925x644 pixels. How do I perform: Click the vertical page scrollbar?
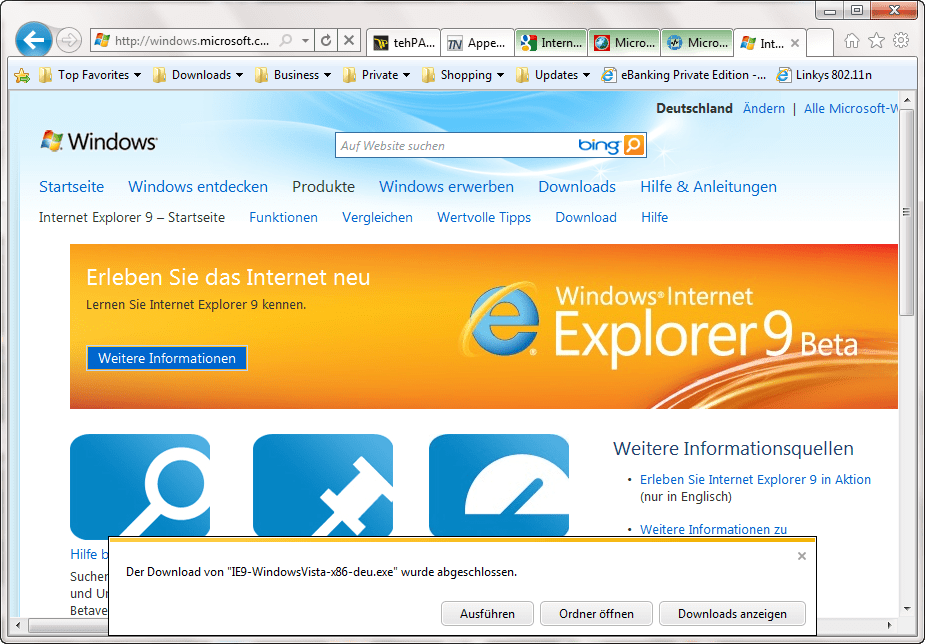[x=907, y=260]
